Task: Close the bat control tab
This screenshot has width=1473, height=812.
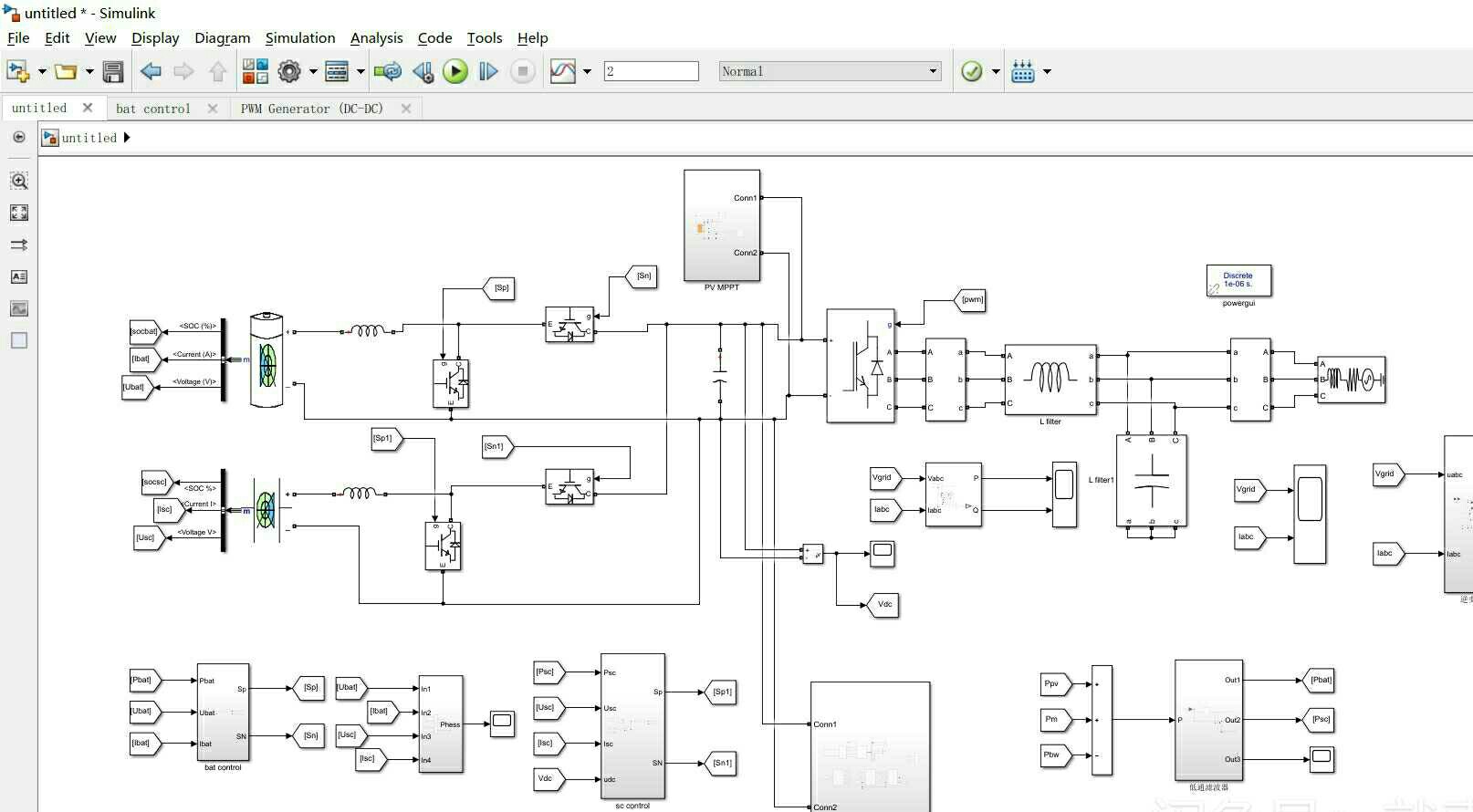Action: (213, 108)
